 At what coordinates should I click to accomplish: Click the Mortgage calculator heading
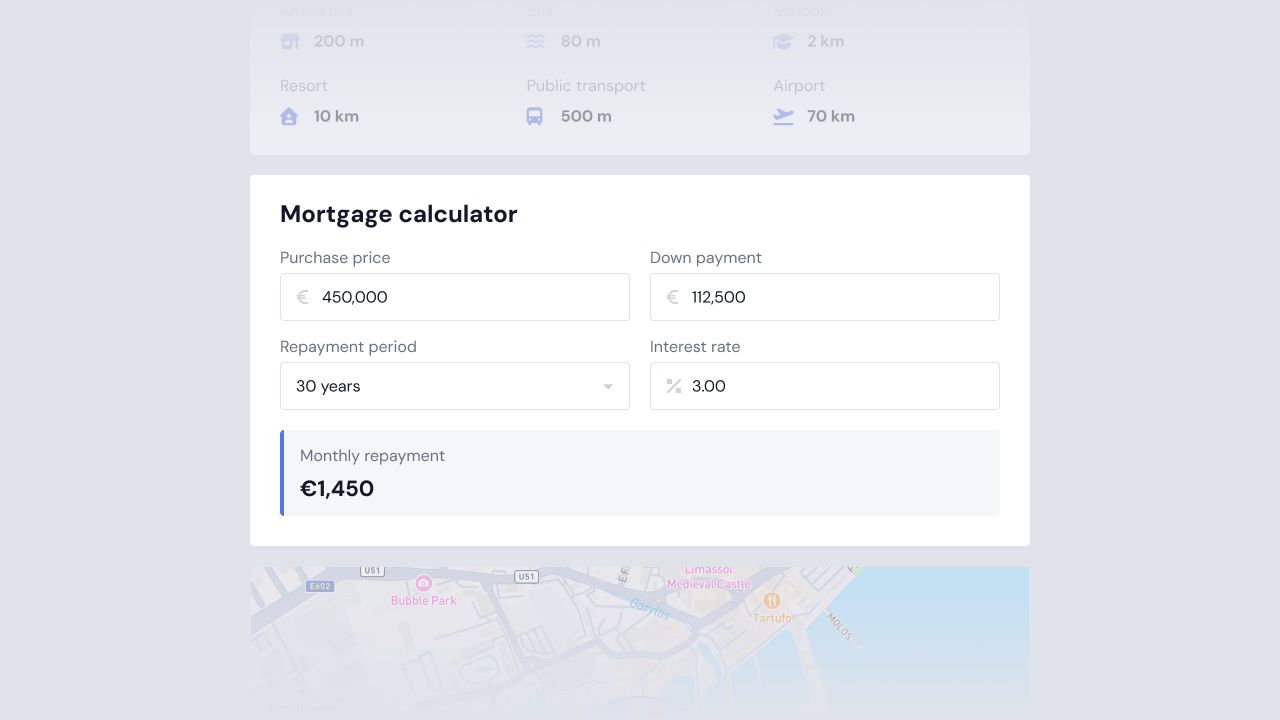(x=398, y=214)
